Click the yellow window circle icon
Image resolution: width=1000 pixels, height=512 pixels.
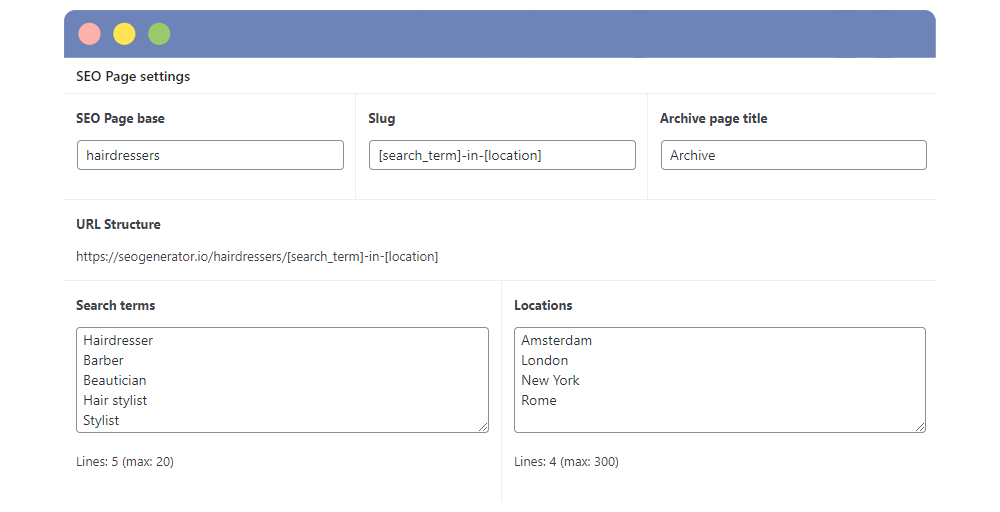click(x=124, y=34)
